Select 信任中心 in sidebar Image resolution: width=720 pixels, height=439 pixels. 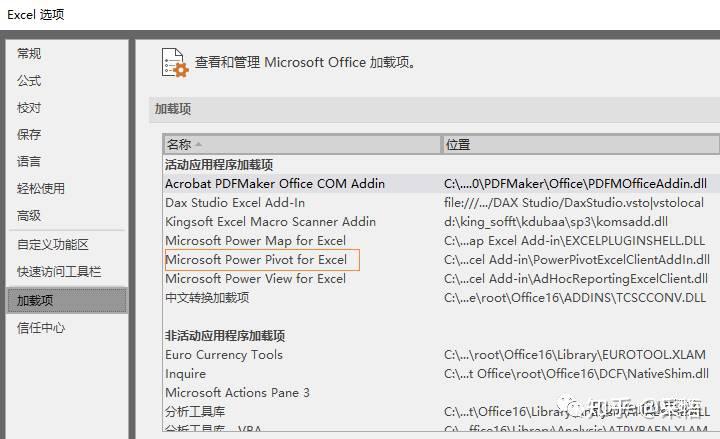click(x=41, y=327)
